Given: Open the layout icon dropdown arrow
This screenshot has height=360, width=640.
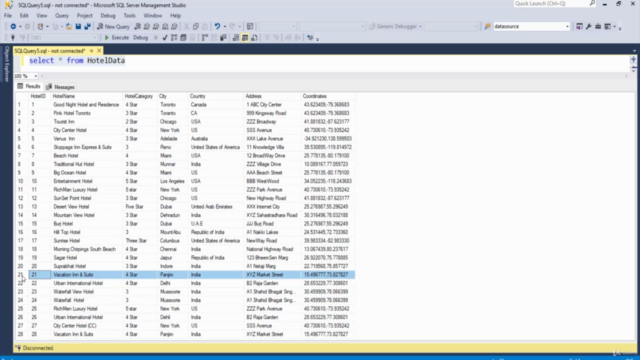Looking at the screenshot, I should (x=614, y=27).
